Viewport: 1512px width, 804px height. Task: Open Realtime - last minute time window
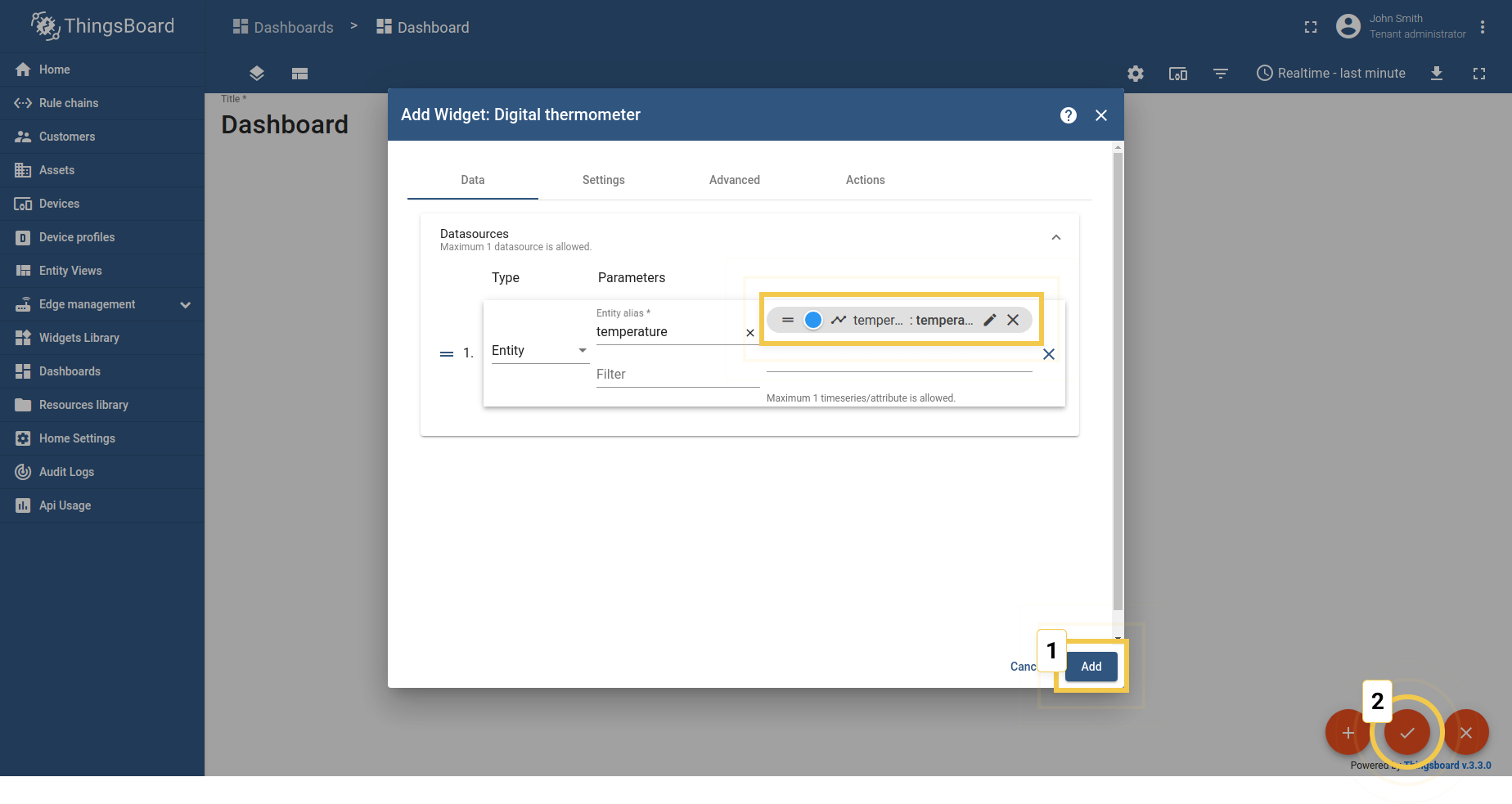(x=1331, y=74)
